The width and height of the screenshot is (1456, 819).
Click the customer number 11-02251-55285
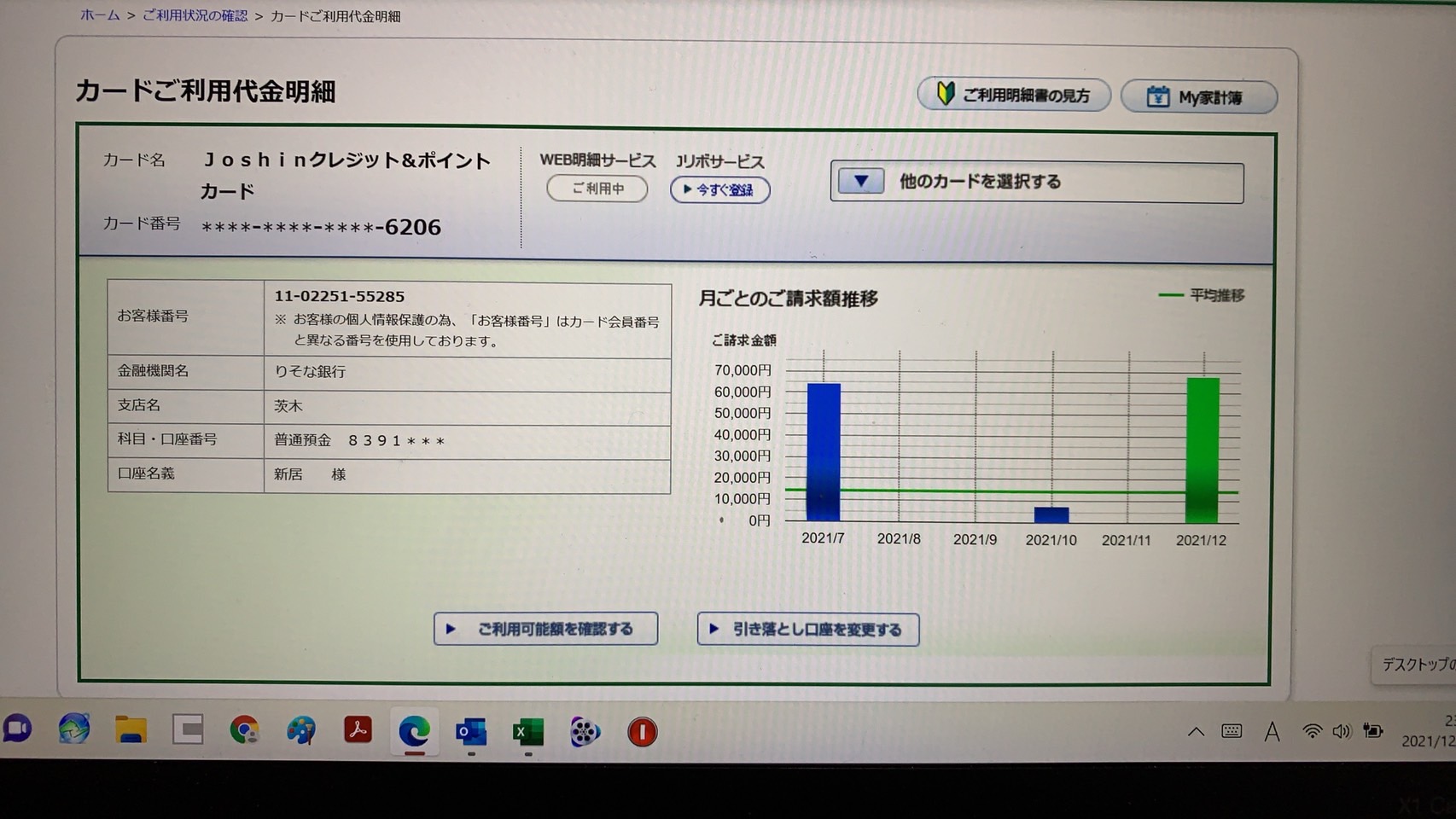(340, 296)
